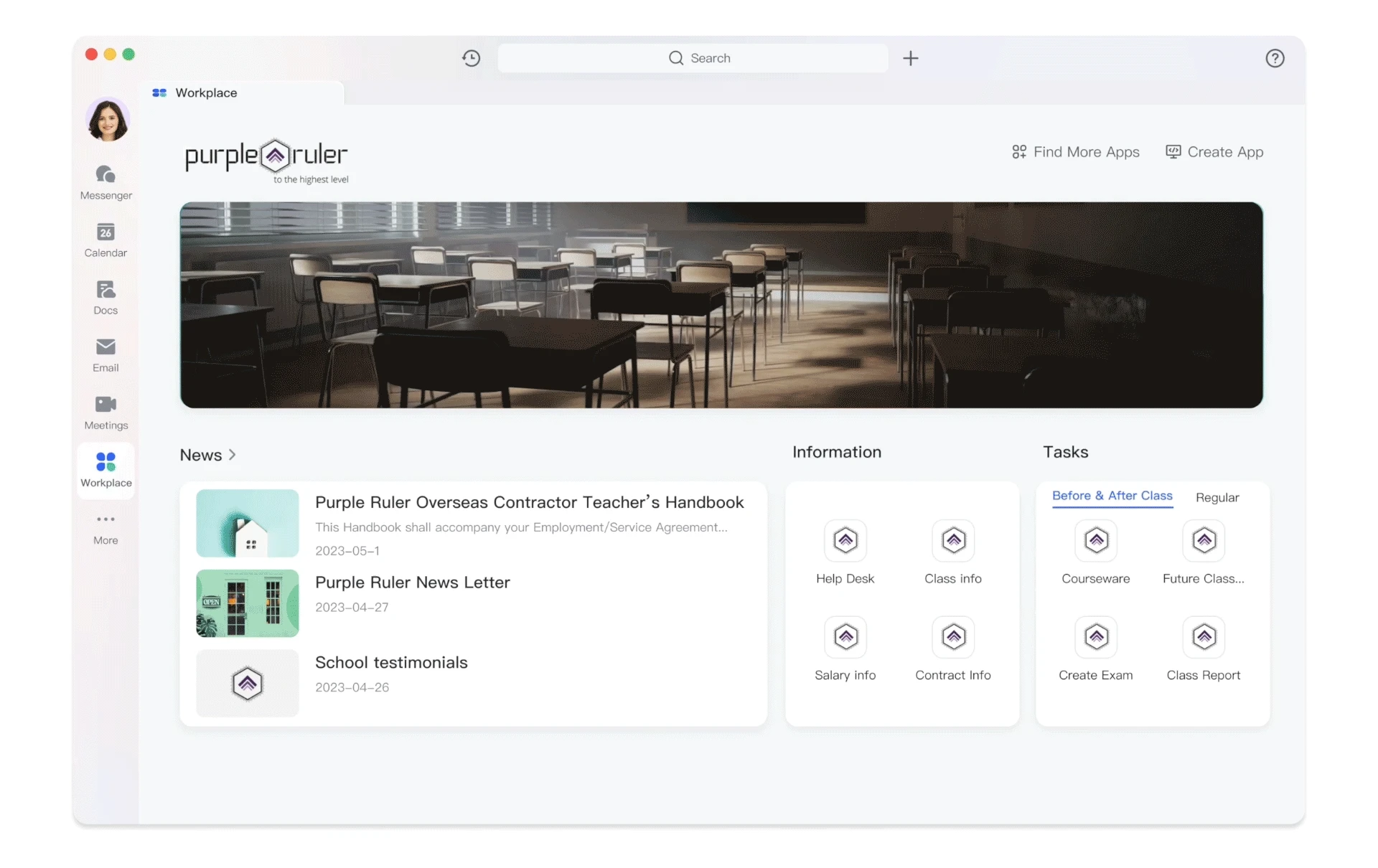This screenshot has width=1378, height=868.
Task: Click the purple ruler logo
Action: (x=267, y=161)
